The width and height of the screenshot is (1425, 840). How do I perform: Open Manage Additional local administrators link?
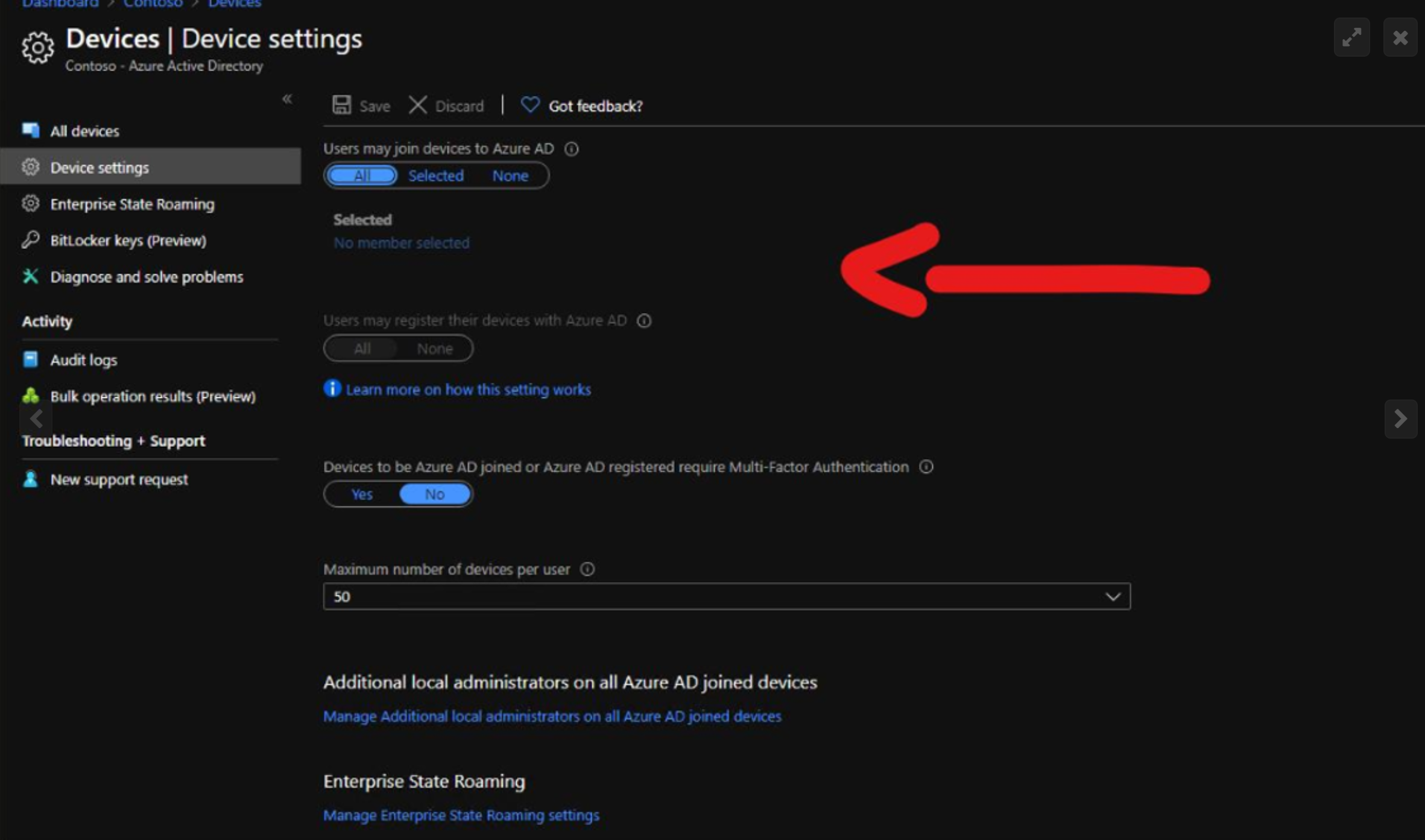(552, 716)
